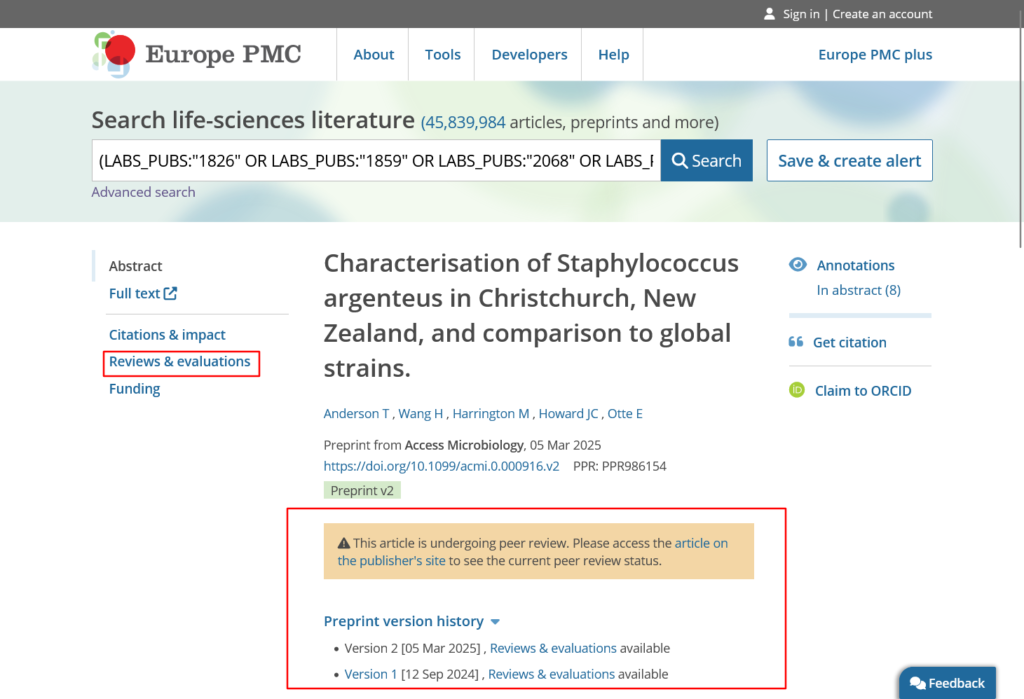Click inside the search query input field
Viewport: 1024px width, 699px height.
[375, 161]
